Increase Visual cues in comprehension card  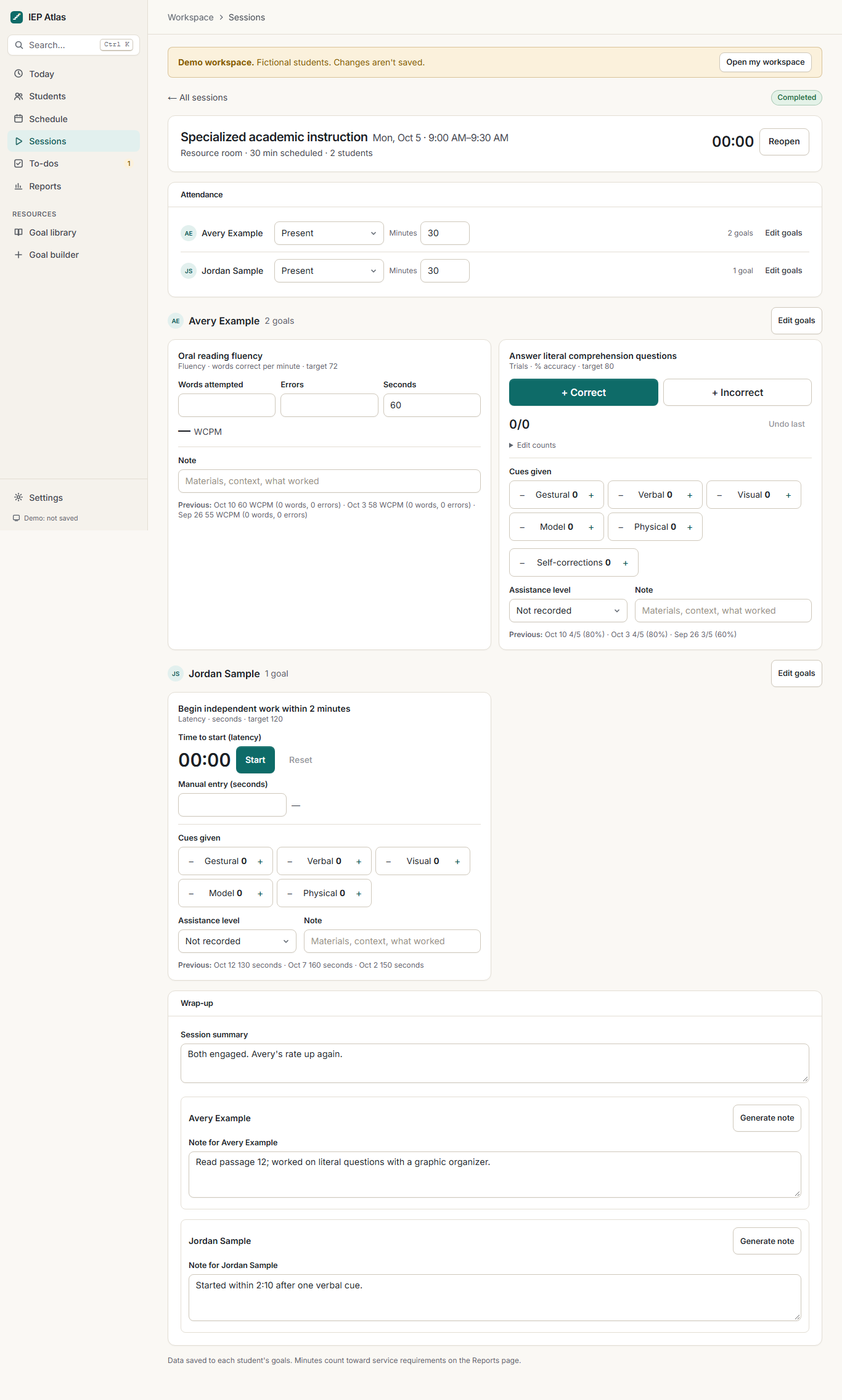pyautogui.click(x=788, y=495)
